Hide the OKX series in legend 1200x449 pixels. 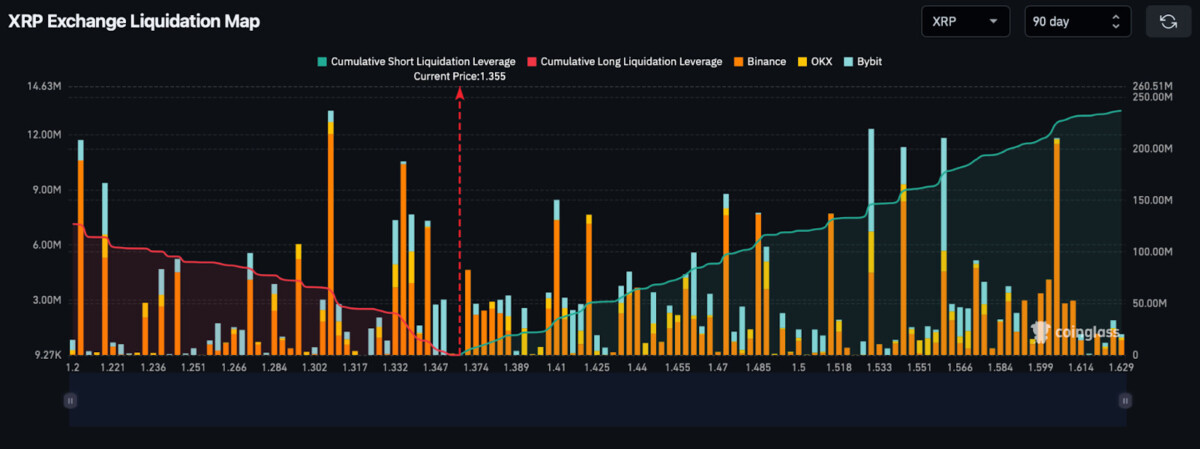[814, 62]
